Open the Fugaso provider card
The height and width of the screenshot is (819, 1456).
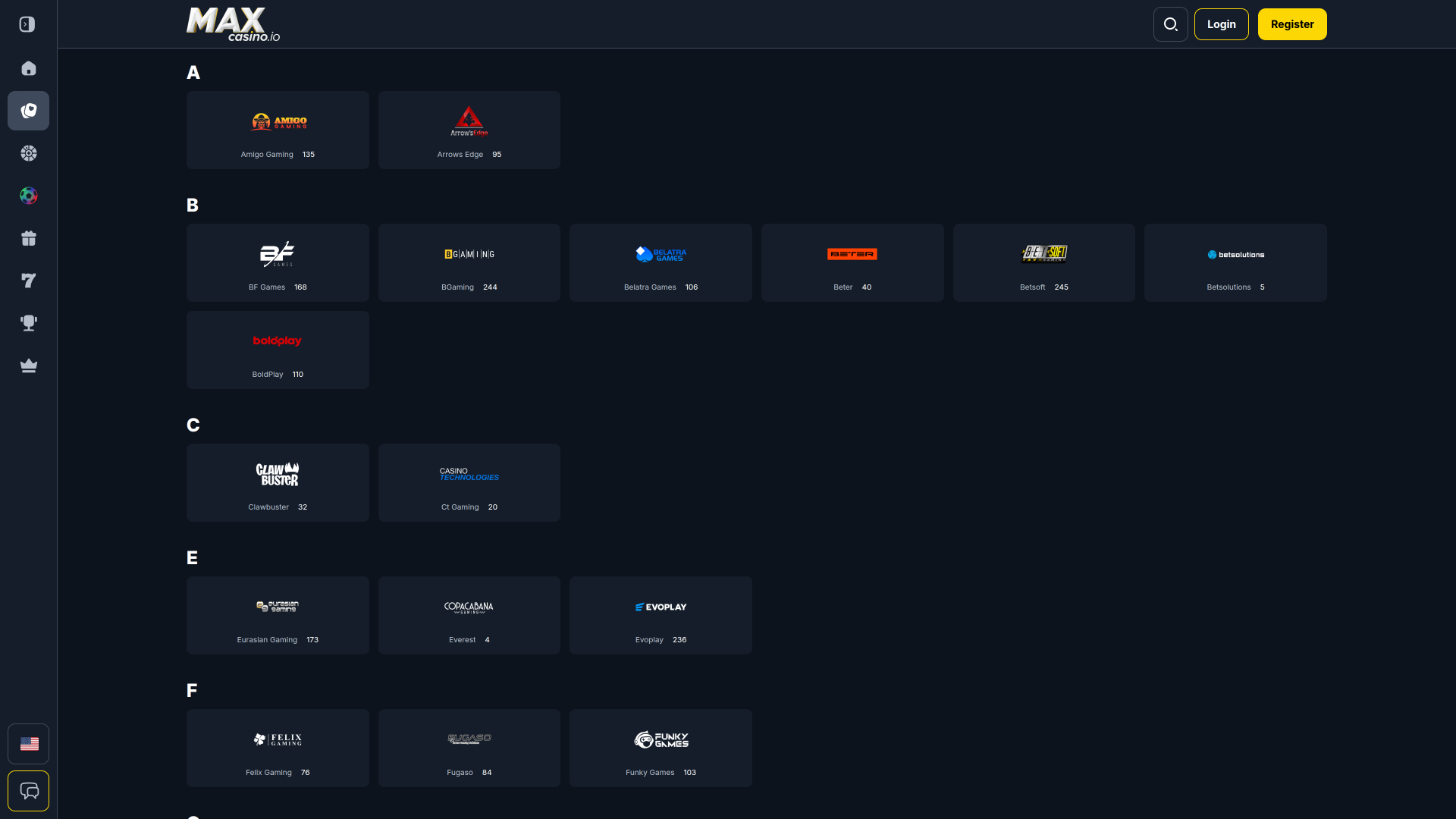469,748
